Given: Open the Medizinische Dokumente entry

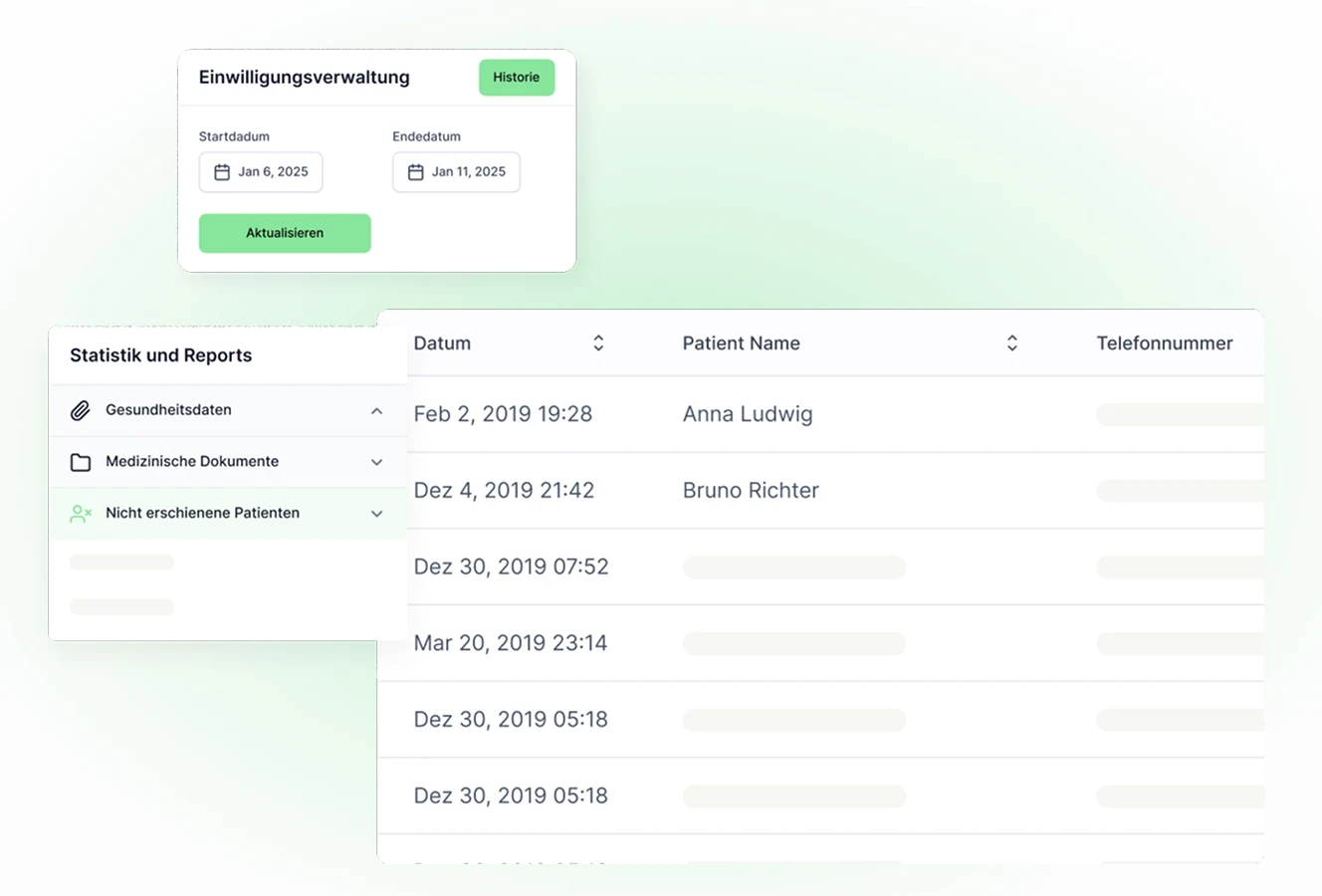Looking at the screenshot, I should 228,462.
